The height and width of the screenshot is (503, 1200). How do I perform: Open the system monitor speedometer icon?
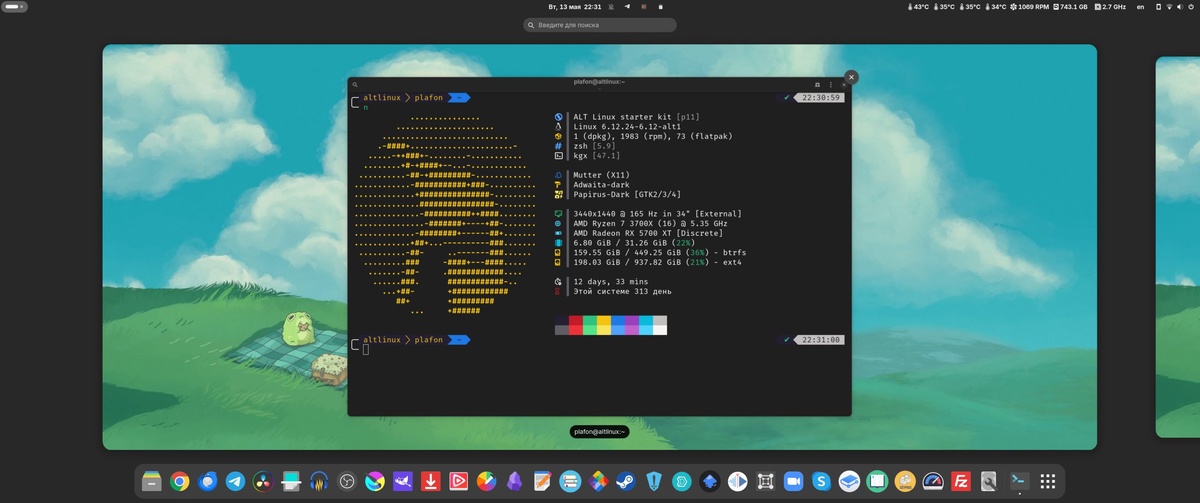933,481
